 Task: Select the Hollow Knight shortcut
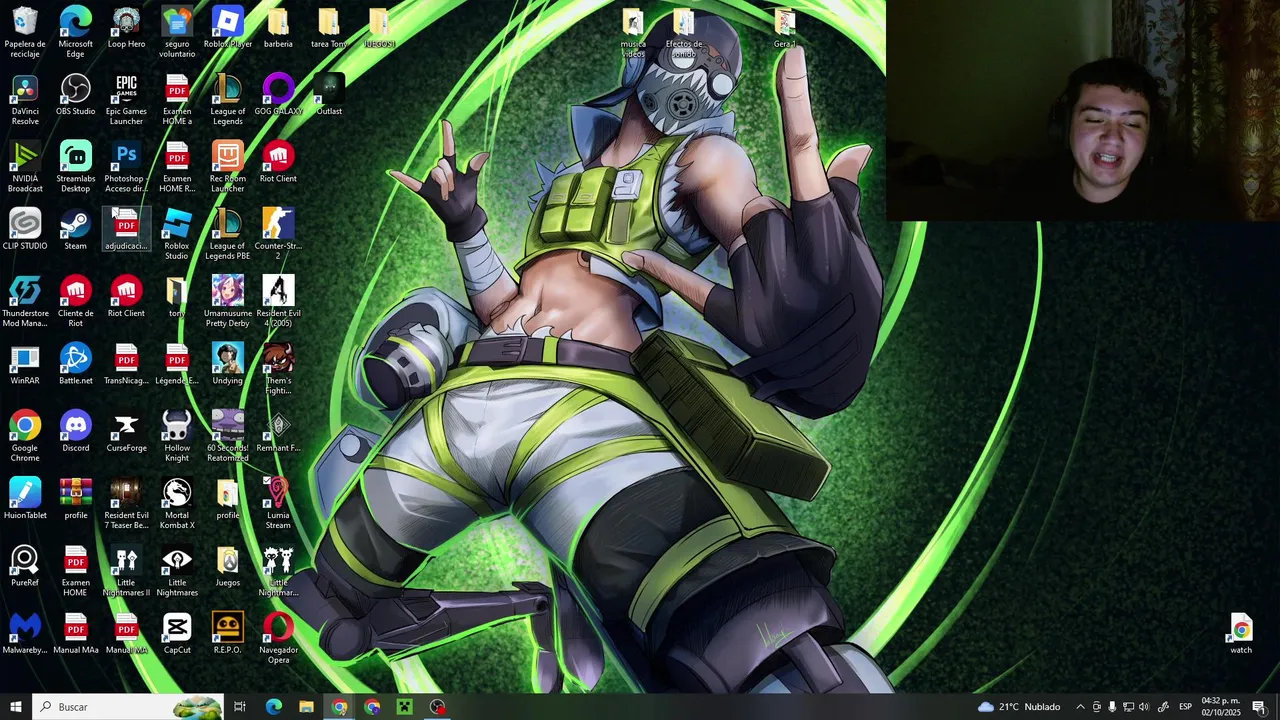click(177, 435)
